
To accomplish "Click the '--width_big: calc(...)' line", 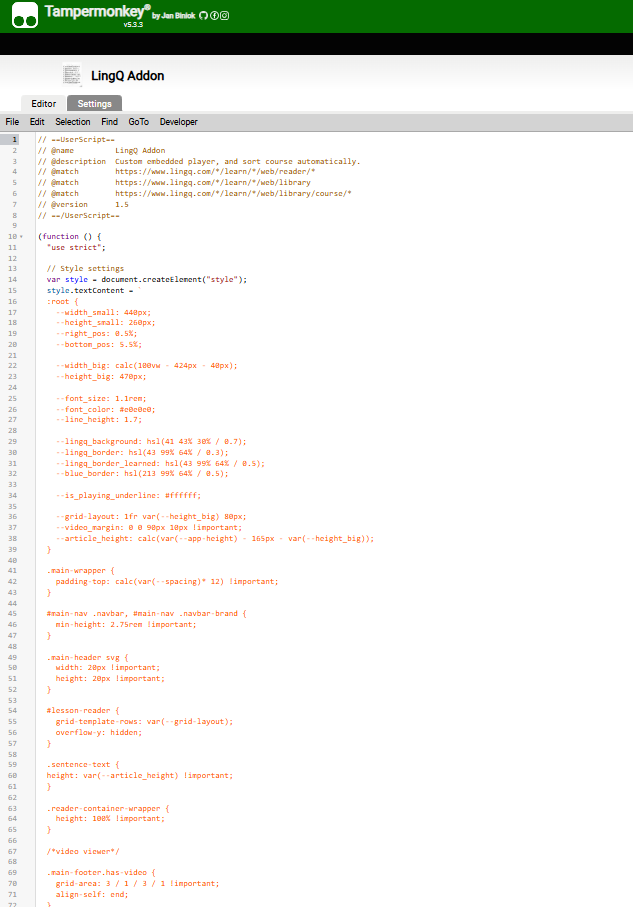I will (x=146, y=366).
